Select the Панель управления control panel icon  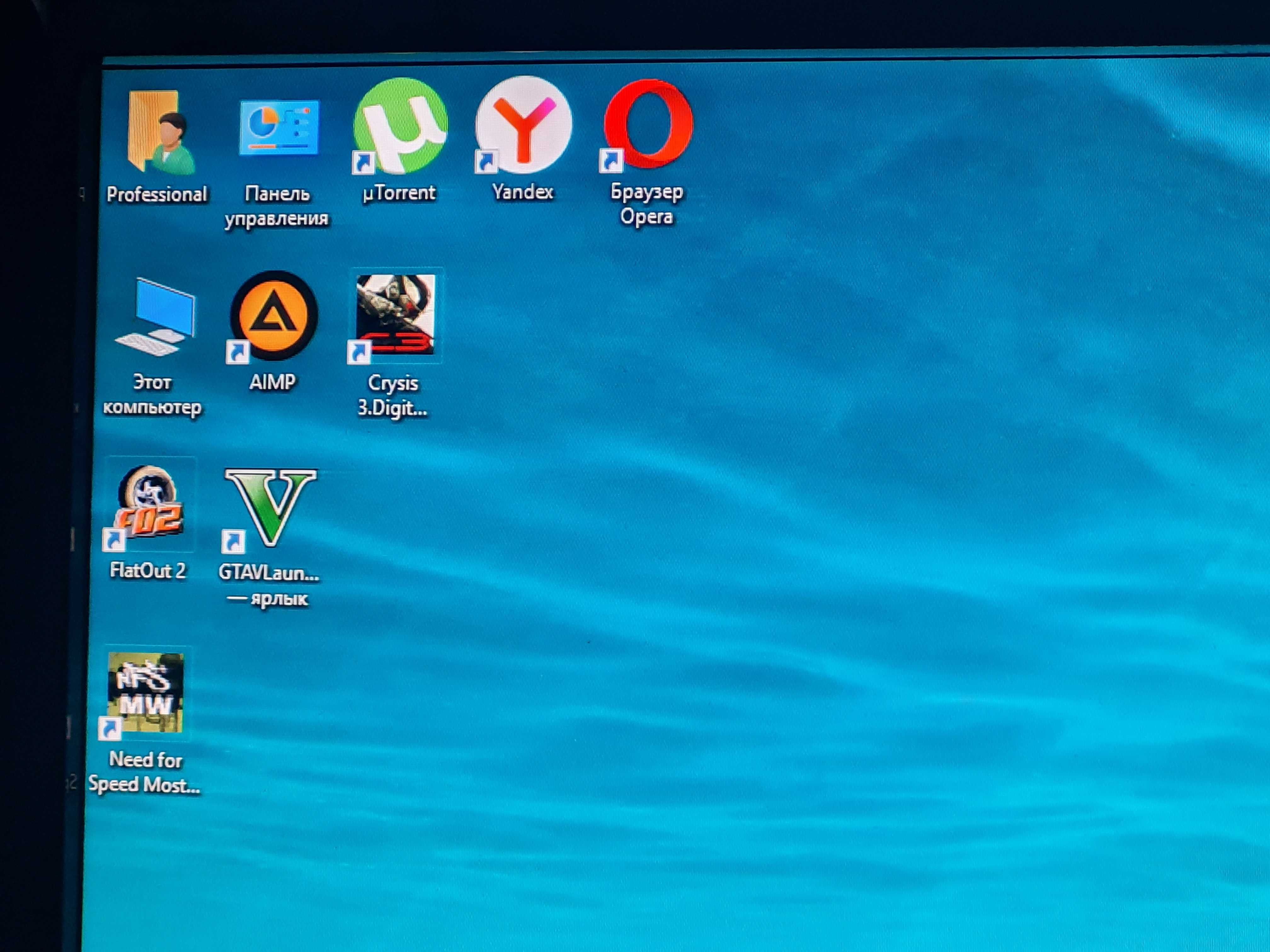pyautogui.click(x=278, y=127)
